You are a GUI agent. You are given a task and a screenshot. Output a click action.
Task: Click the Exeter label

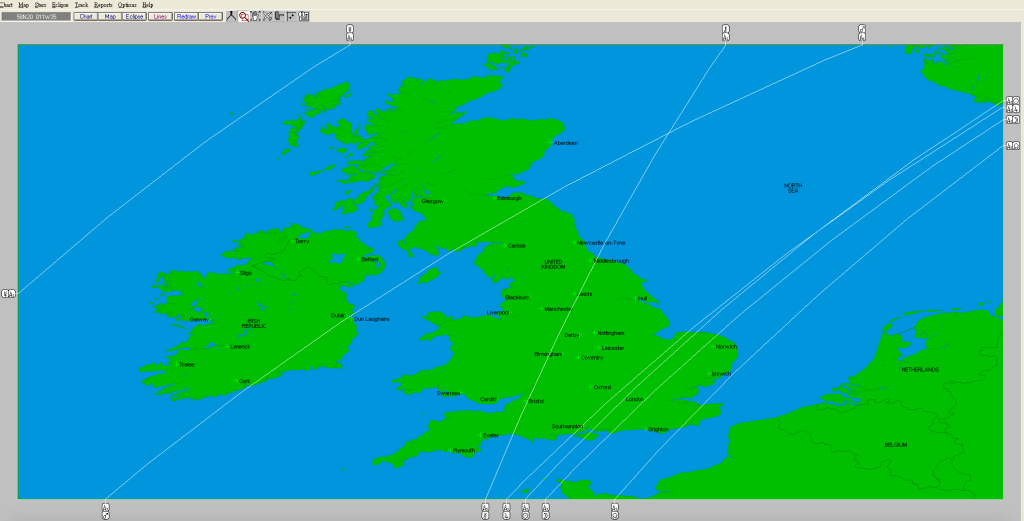(x=490, y=435)
